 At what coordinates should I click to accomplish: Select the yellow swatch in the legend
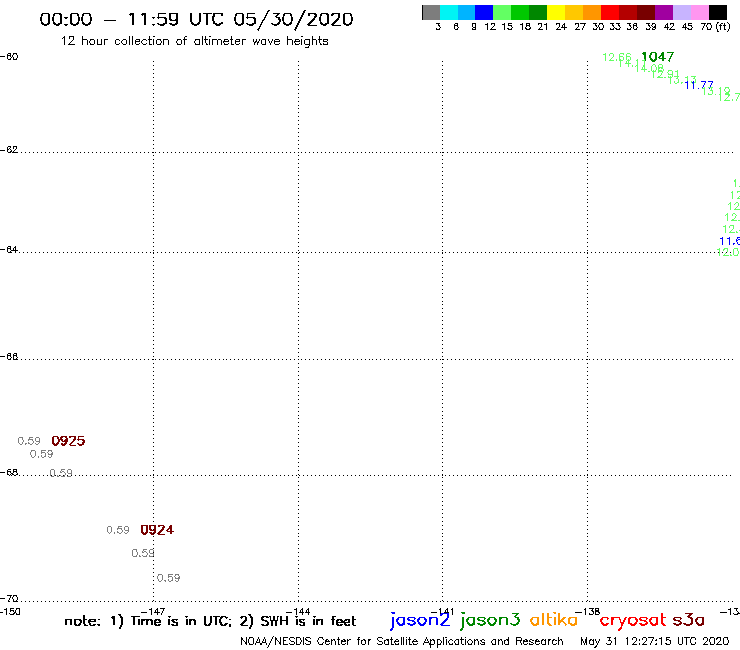(556, 12)
